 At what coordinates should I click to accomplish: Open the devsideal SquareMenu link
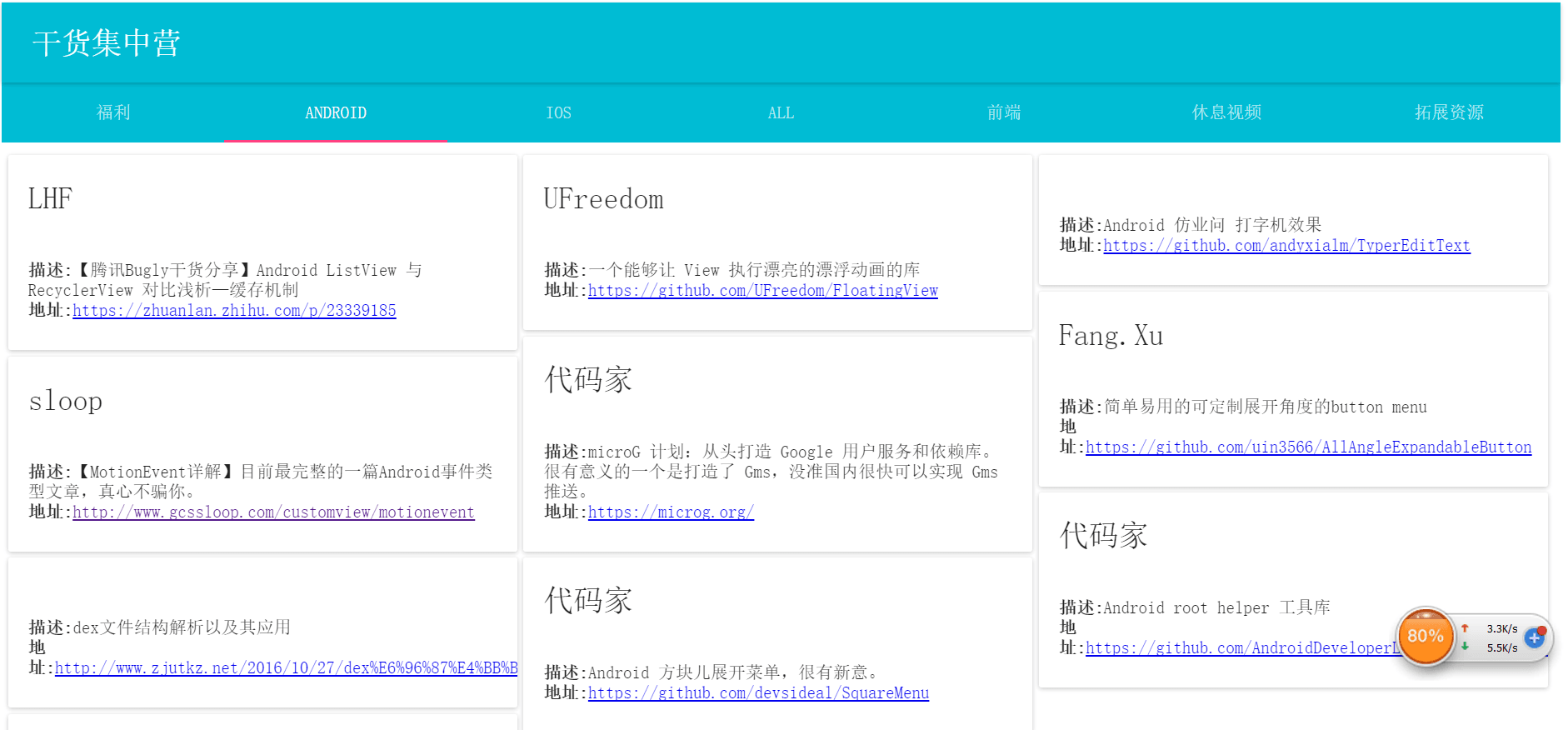pyautogui.click(x=758, y=693)
